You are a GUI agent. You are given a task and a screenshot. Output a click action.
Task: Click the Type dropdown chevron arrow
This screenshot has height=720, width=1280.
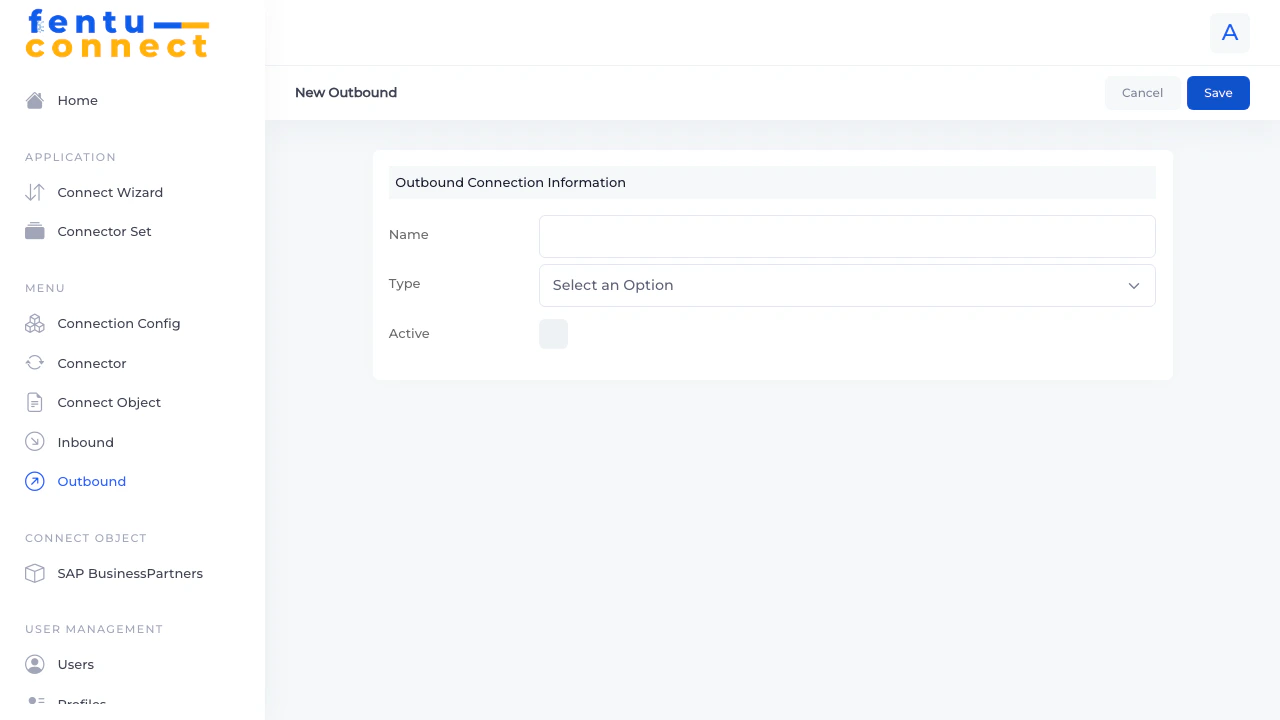1134,285
